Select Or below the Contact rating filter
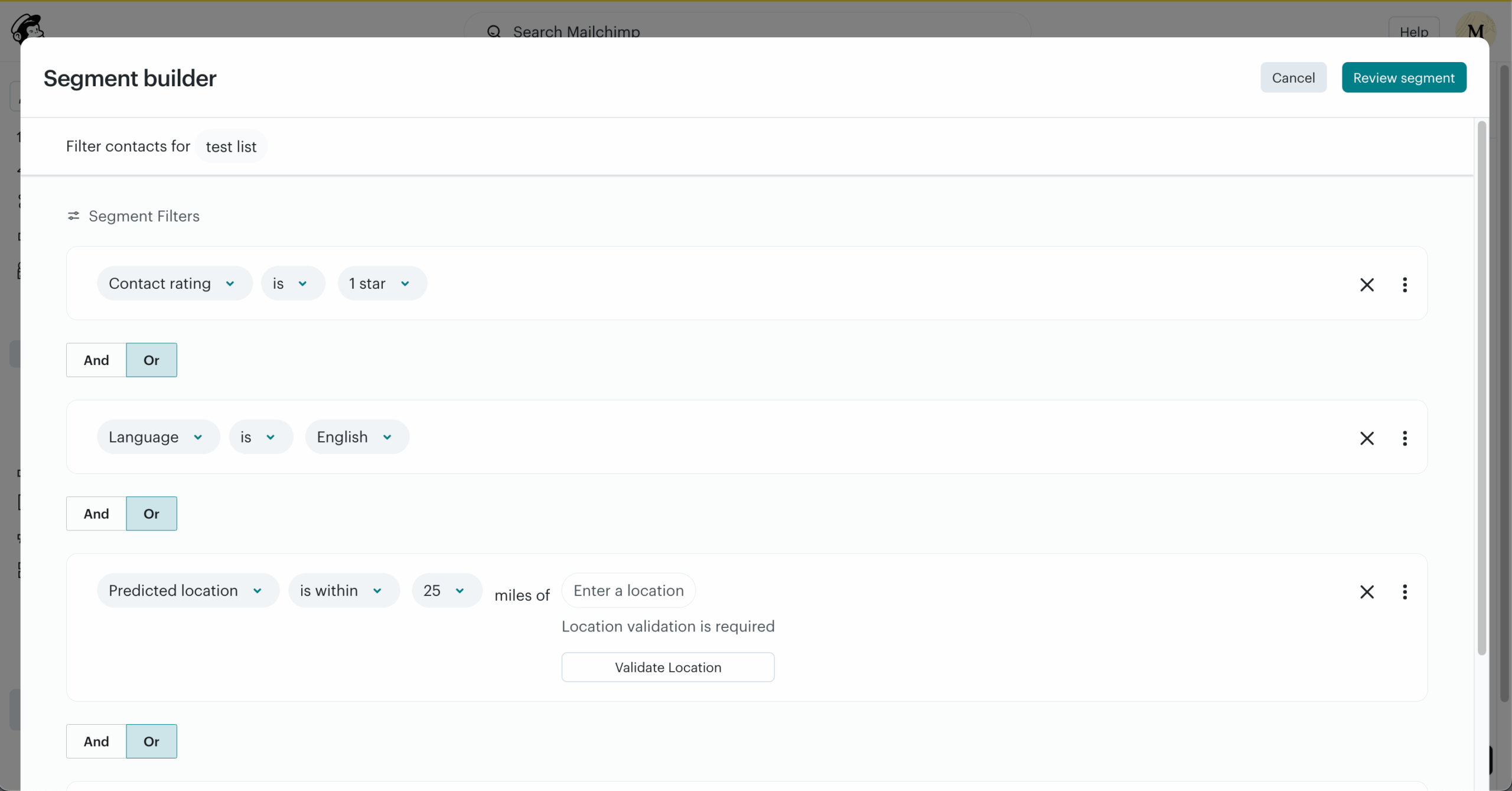Image resolution: width=1512 pixels, height=791 pixels. coord(151,360)
